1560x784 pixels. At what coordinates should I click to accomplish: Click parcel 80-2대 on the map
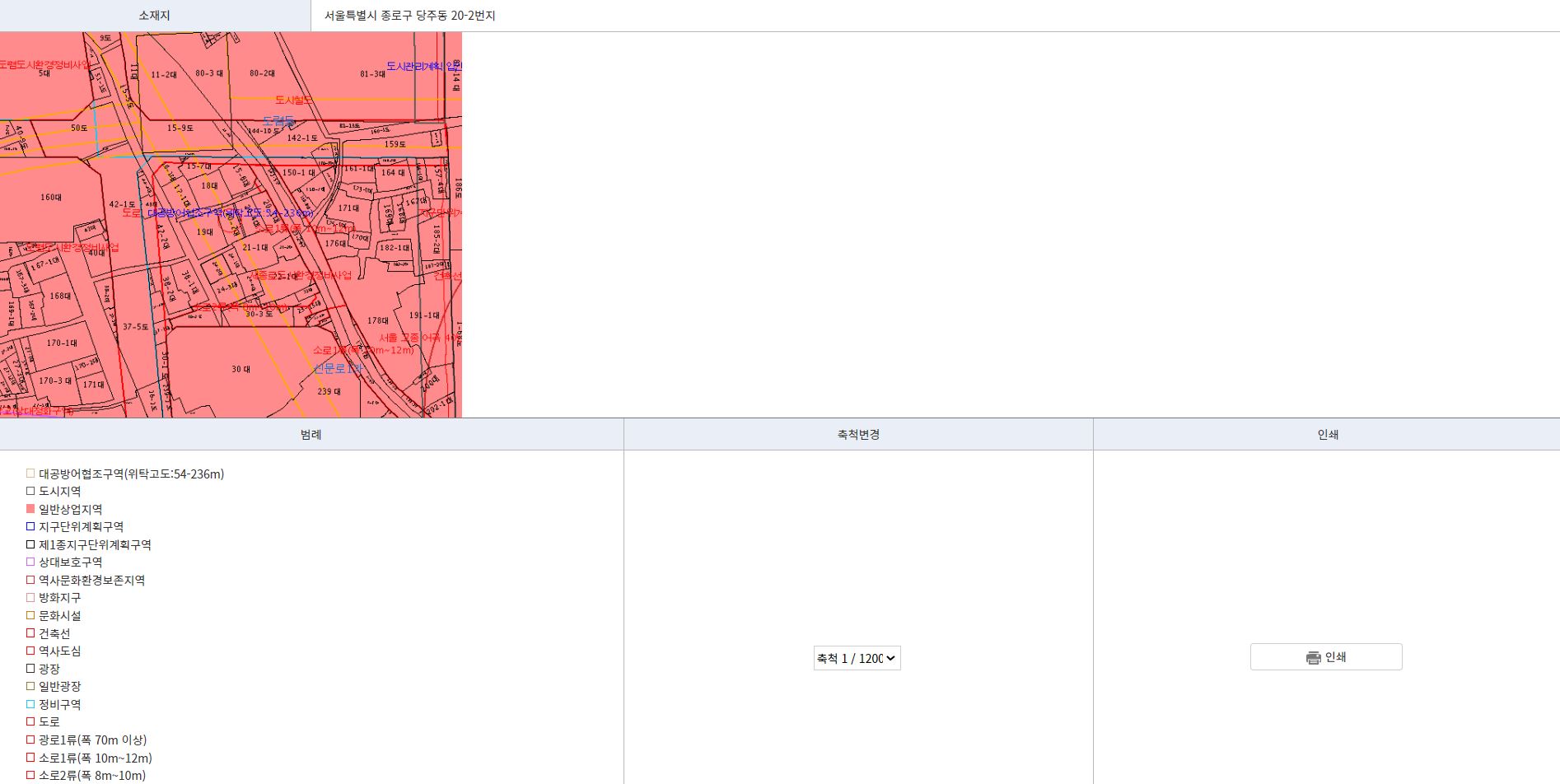pyautogui.click(x=262, y=73)
